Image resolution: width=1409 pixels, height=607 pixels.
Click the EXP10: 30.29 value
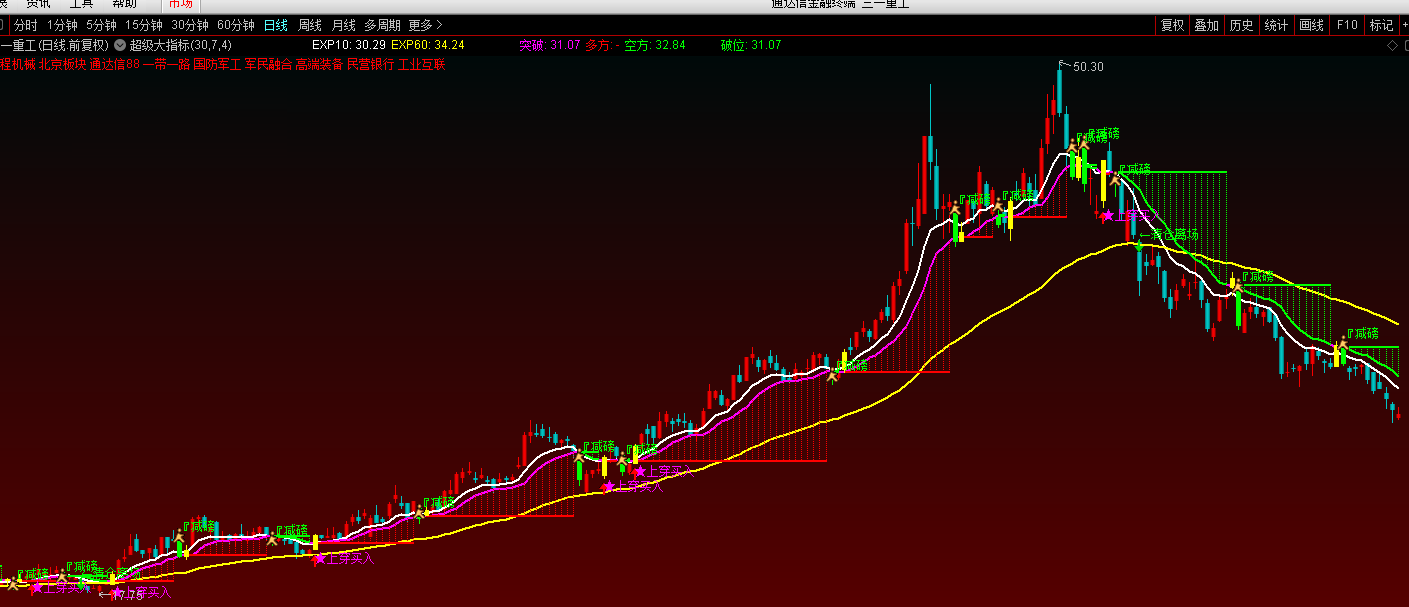click(x=349, y=45)
